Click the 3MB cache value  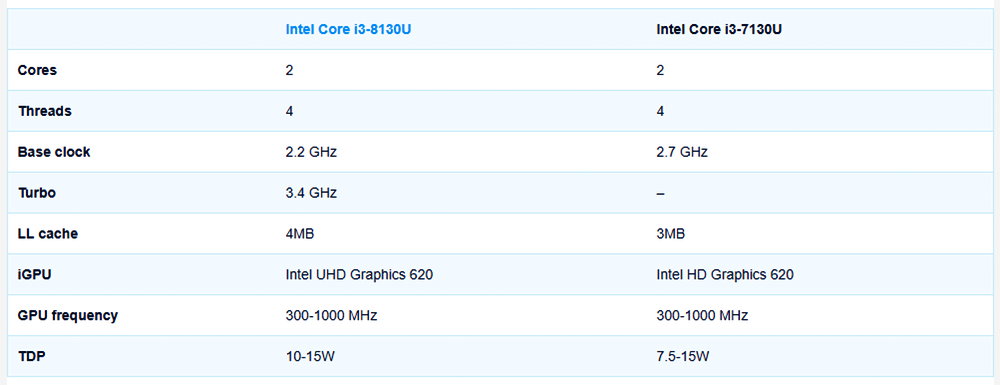[671, 233]
